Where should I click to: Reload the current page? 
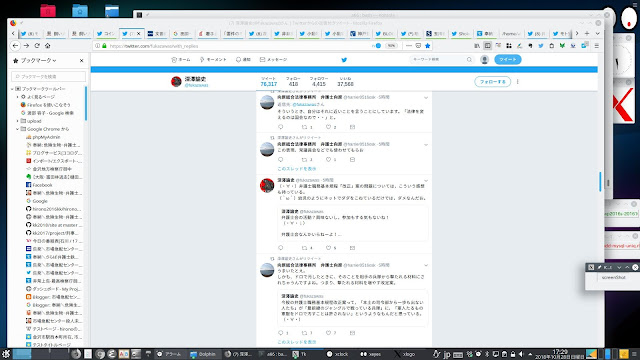coord(37,46)
